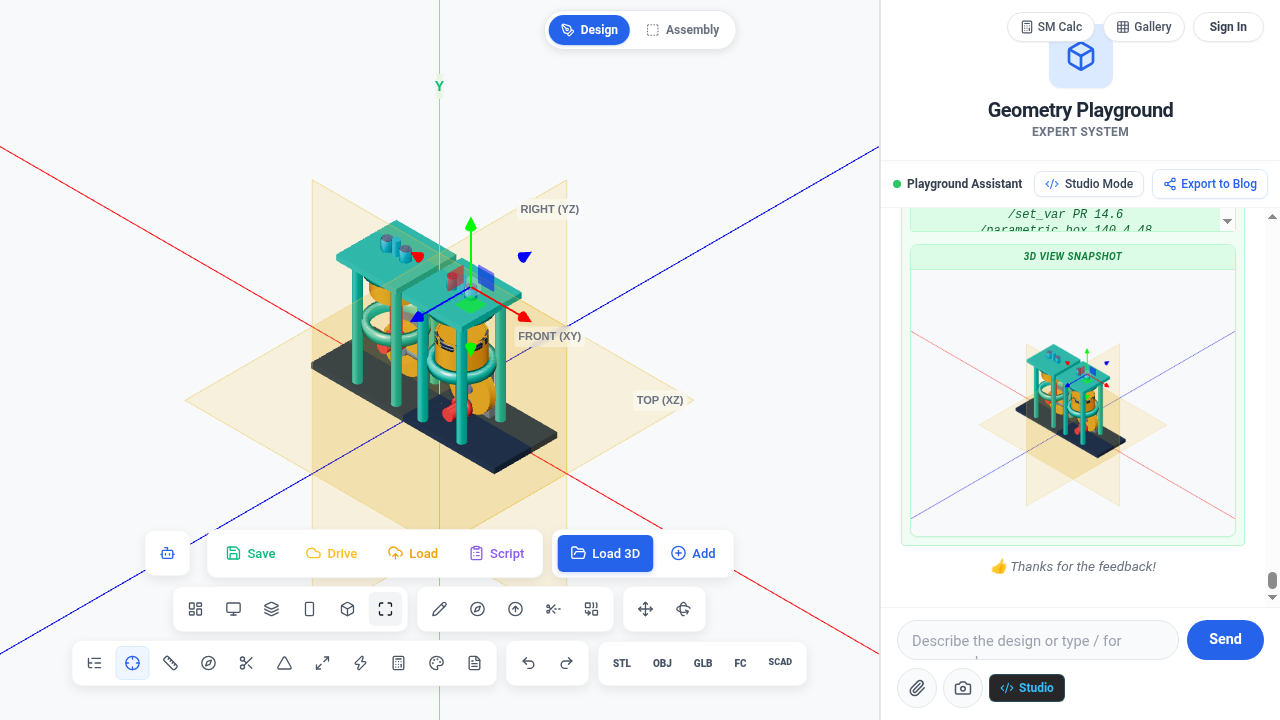Click the circled up-arrow icon
1280x720 pixels.
516,609
